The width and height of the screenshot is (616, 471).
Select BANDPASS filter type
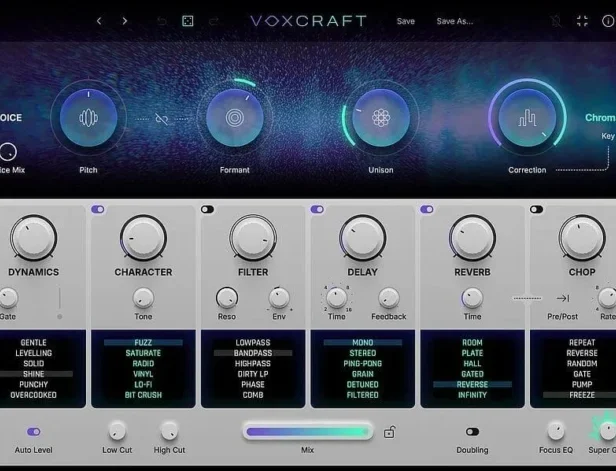click(253, 353)
